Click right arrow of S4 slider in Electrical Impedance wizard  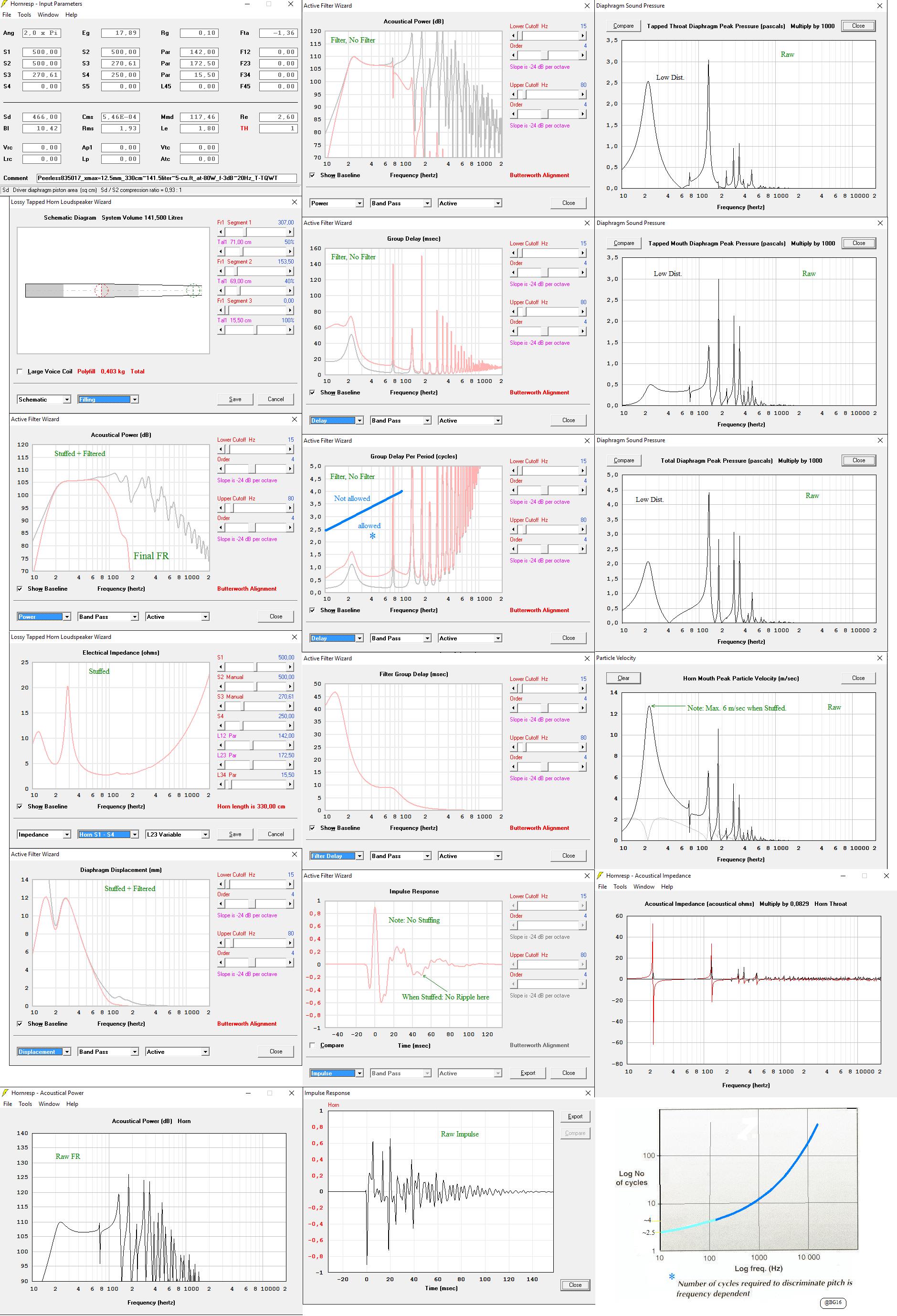[x=291, y=725]
